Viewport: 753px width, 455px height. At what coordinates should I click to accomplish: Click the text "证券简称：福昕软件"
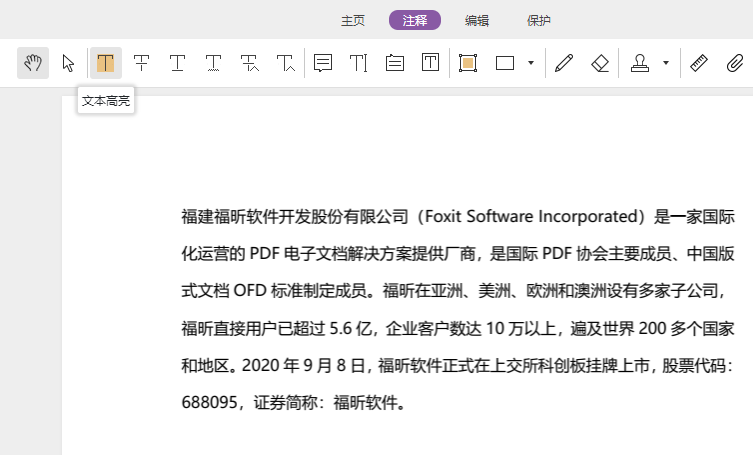(326, 402)
